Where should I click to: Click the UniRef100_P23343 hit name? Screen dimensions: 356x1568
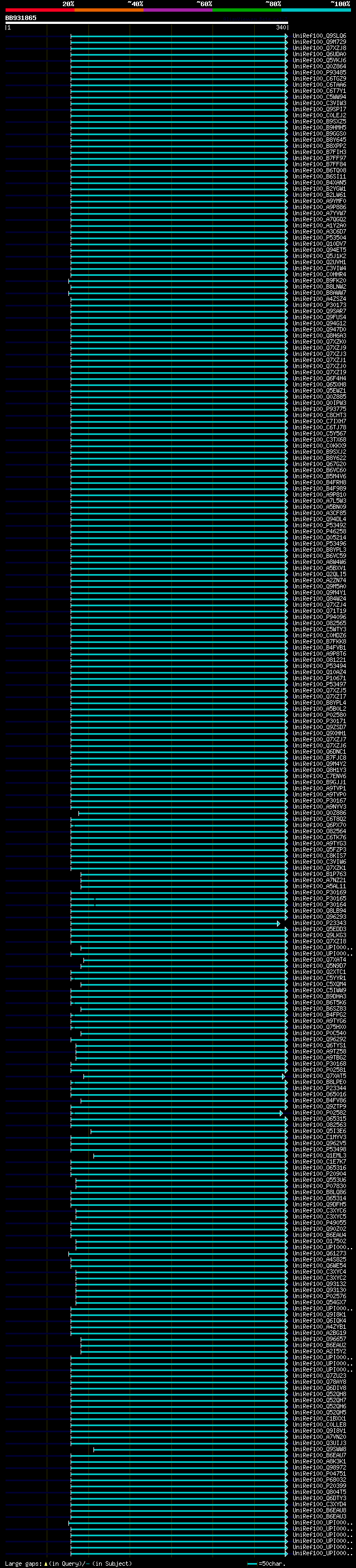click(319, 923)
